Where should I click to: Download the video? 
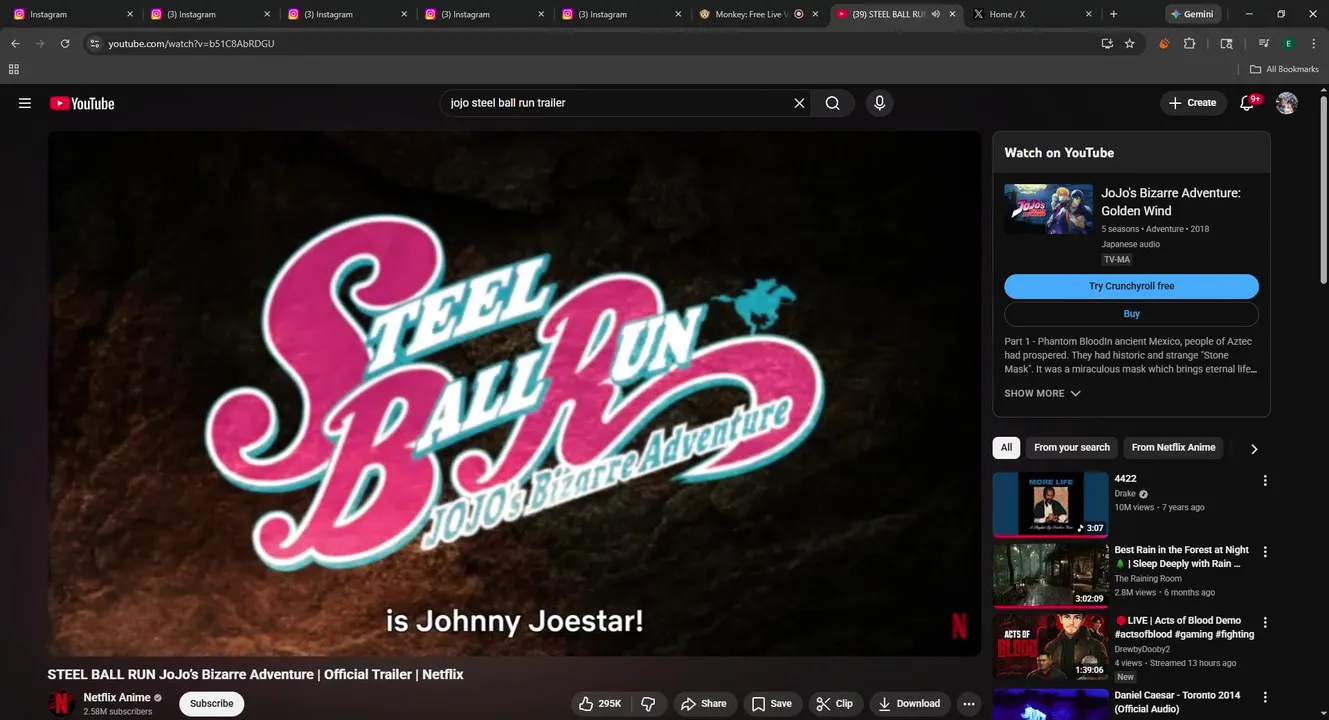tap(909, 704)
